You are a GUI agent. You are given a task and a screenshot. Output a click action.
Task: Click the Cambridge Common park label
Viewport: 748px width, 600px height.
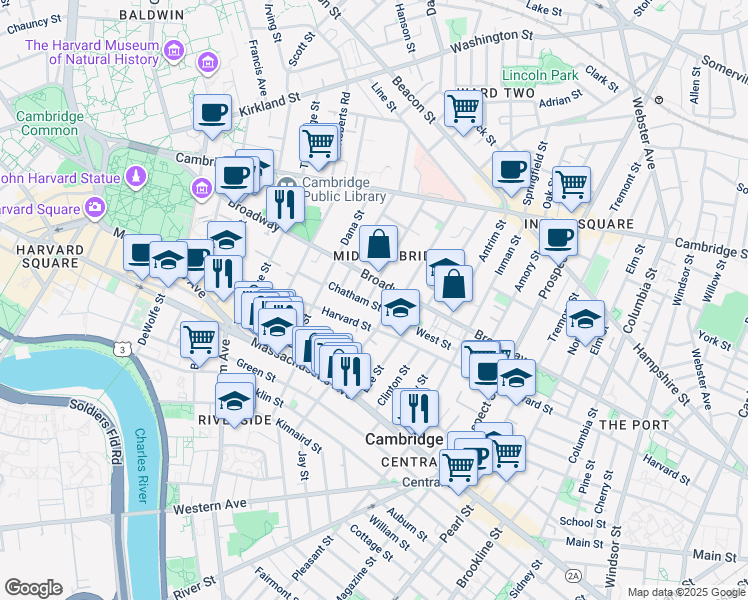pos(49,123)
